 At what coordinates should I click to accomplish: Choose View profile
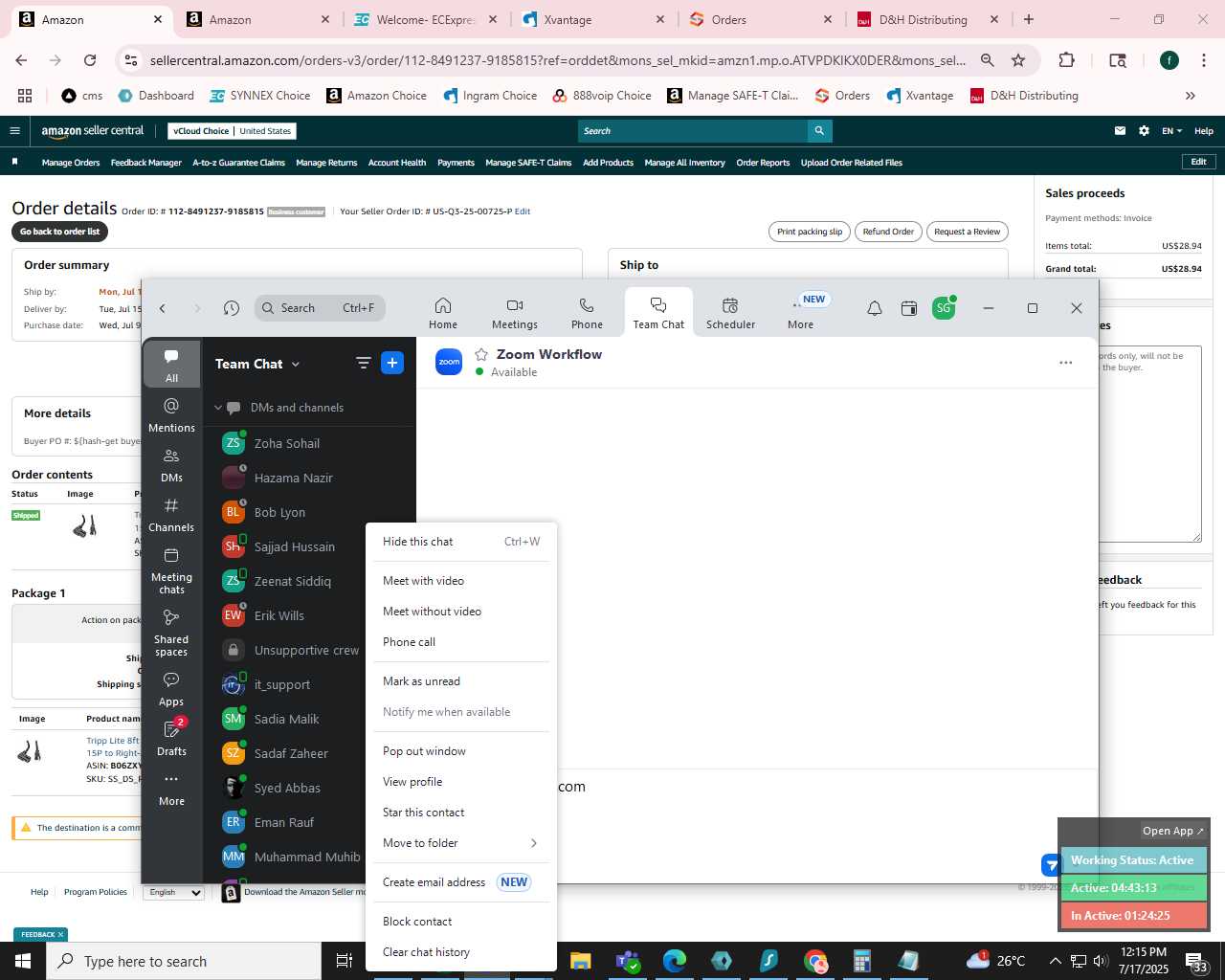point(459,782)
